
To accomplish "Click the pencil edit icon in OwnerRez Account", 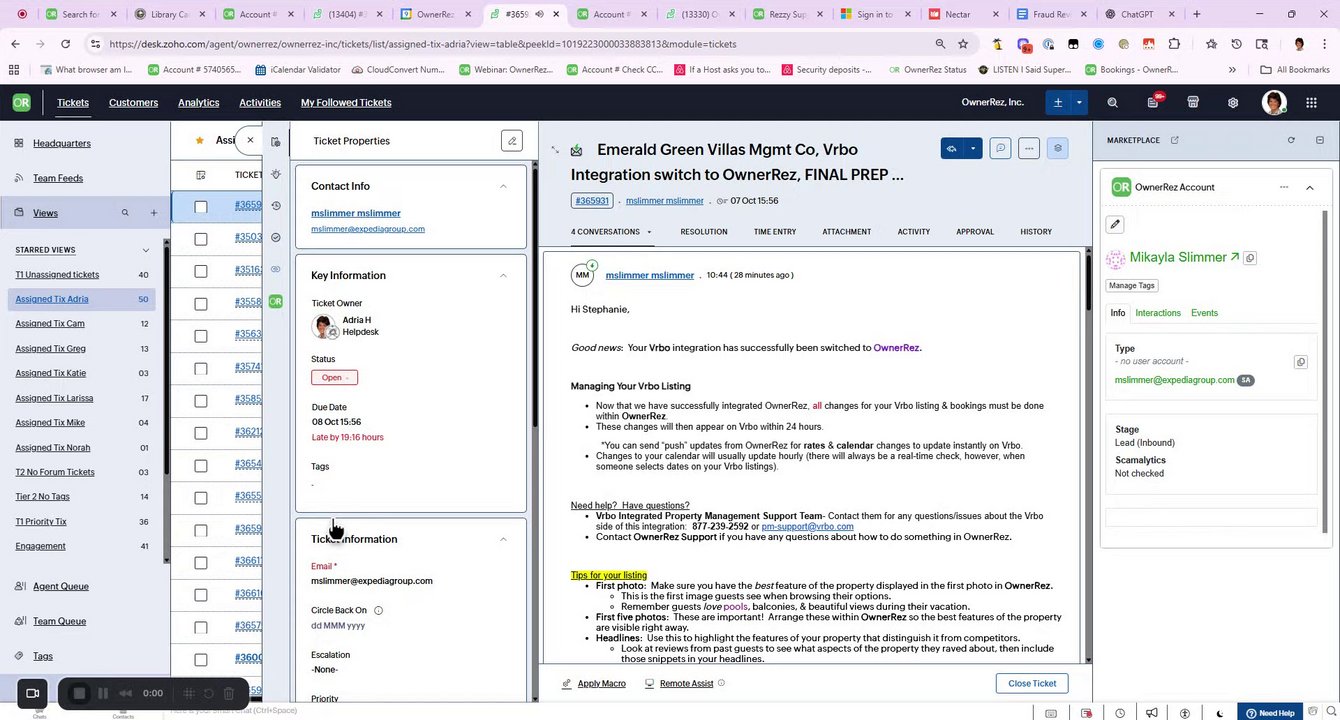I will point(1115,224).
